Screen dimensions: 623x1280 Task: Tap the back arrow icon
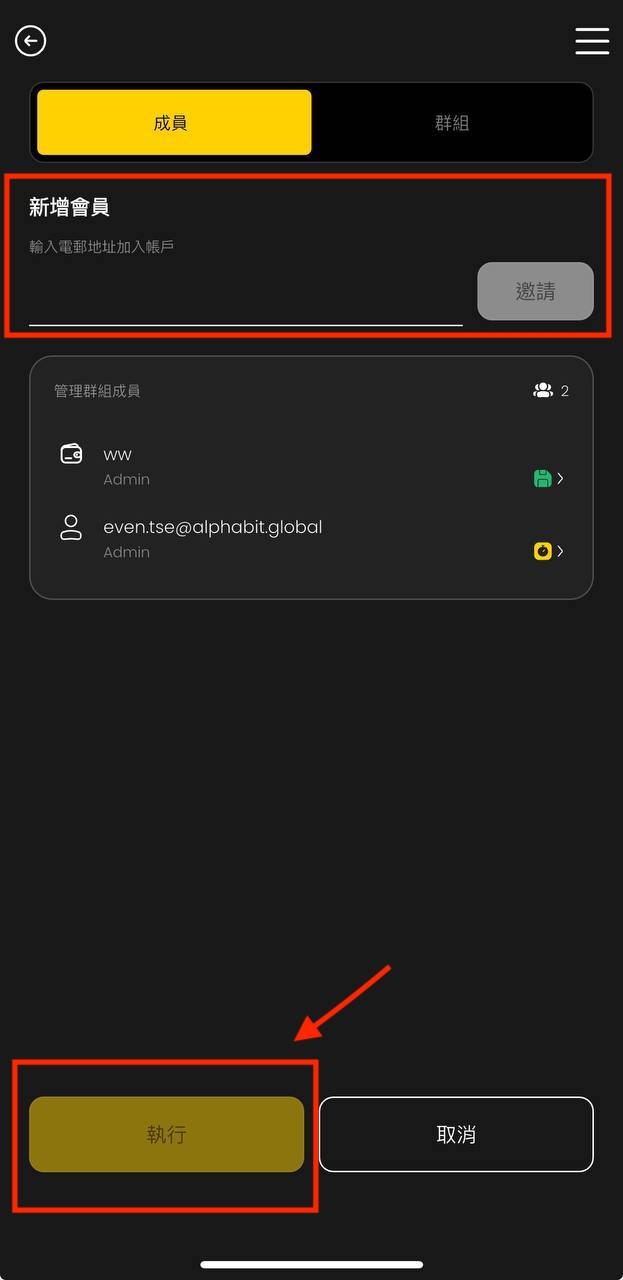[x=31, y=41]
